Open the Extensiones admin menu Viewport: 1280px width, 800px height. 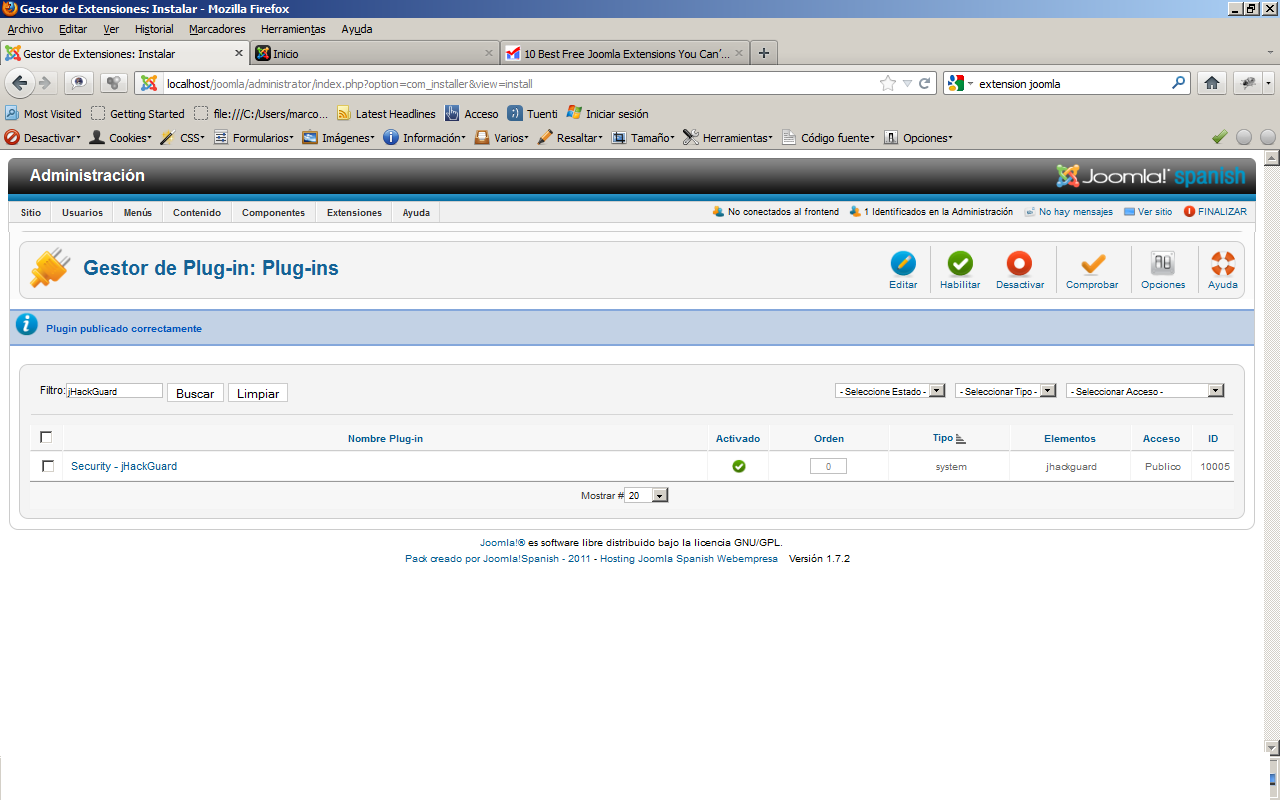tap(354, 212)
